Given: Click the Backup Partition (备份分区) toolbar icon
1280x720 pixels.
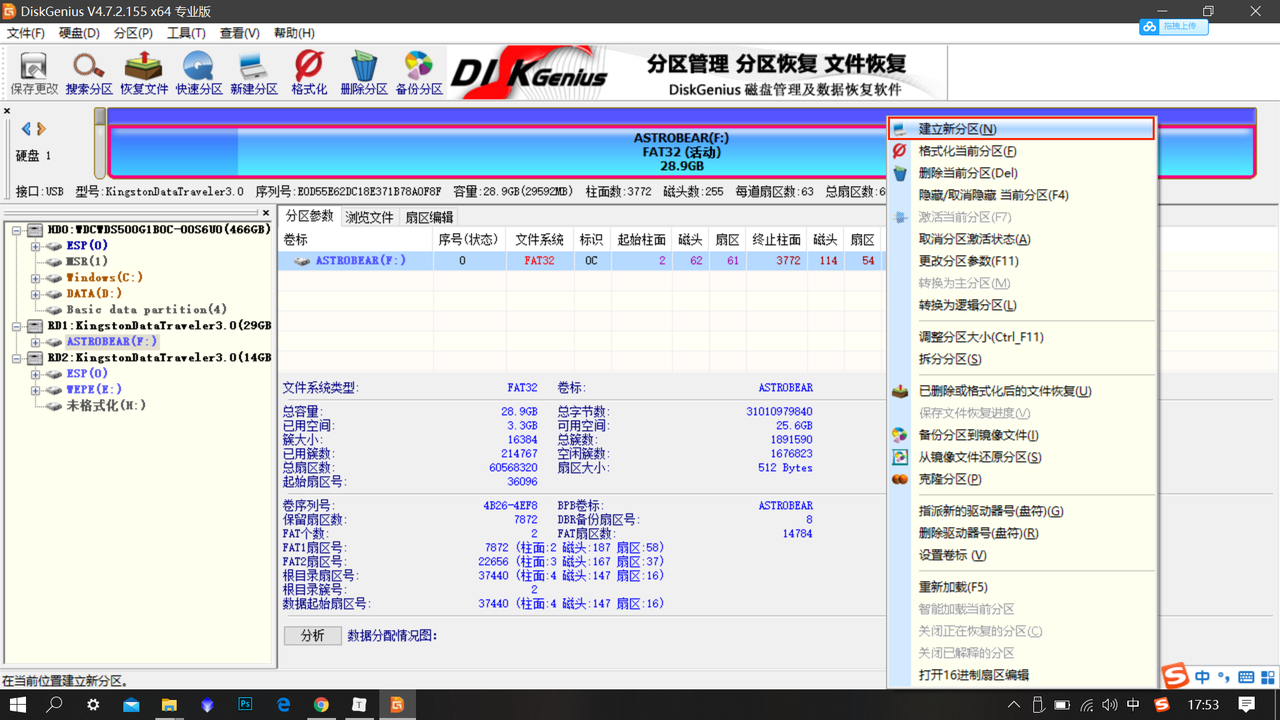Looking at the screenshot, I should 419,73.
